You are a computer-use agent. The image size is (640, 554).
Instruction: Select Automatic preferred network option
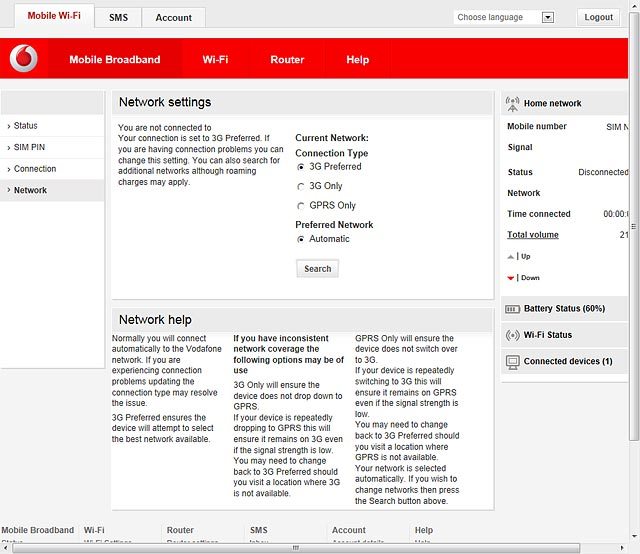coord(301,239)
